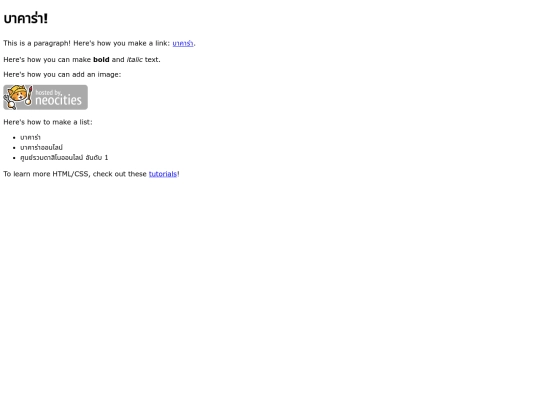Viewport: 540px width, 405px height.
Task: Click the paintbrush held by the cat mascot
Action: coord(29,96)
